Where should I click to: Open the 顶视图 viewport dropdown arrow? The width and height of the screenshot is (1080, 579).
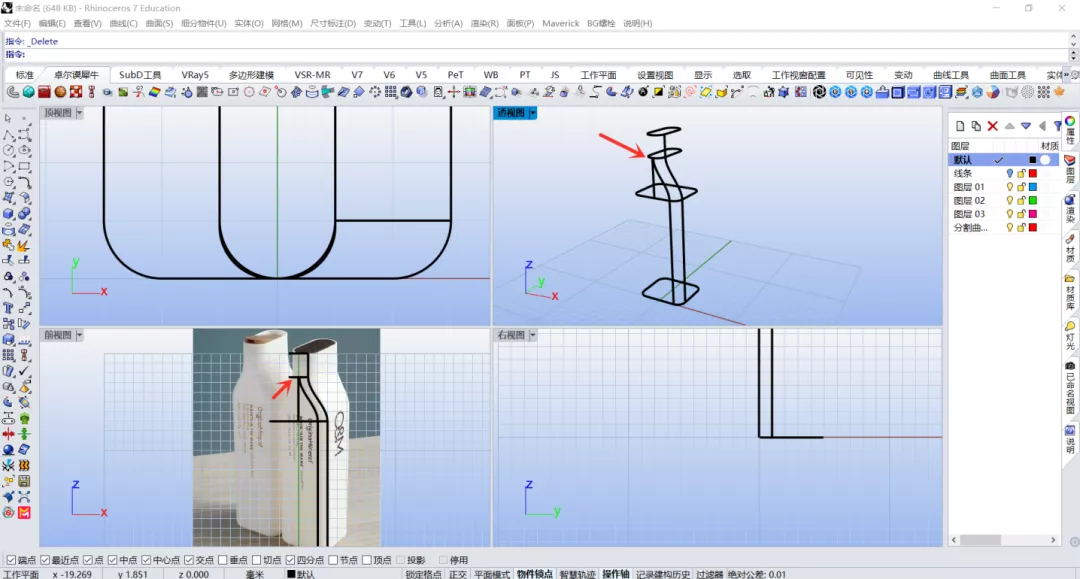point(79,113)
